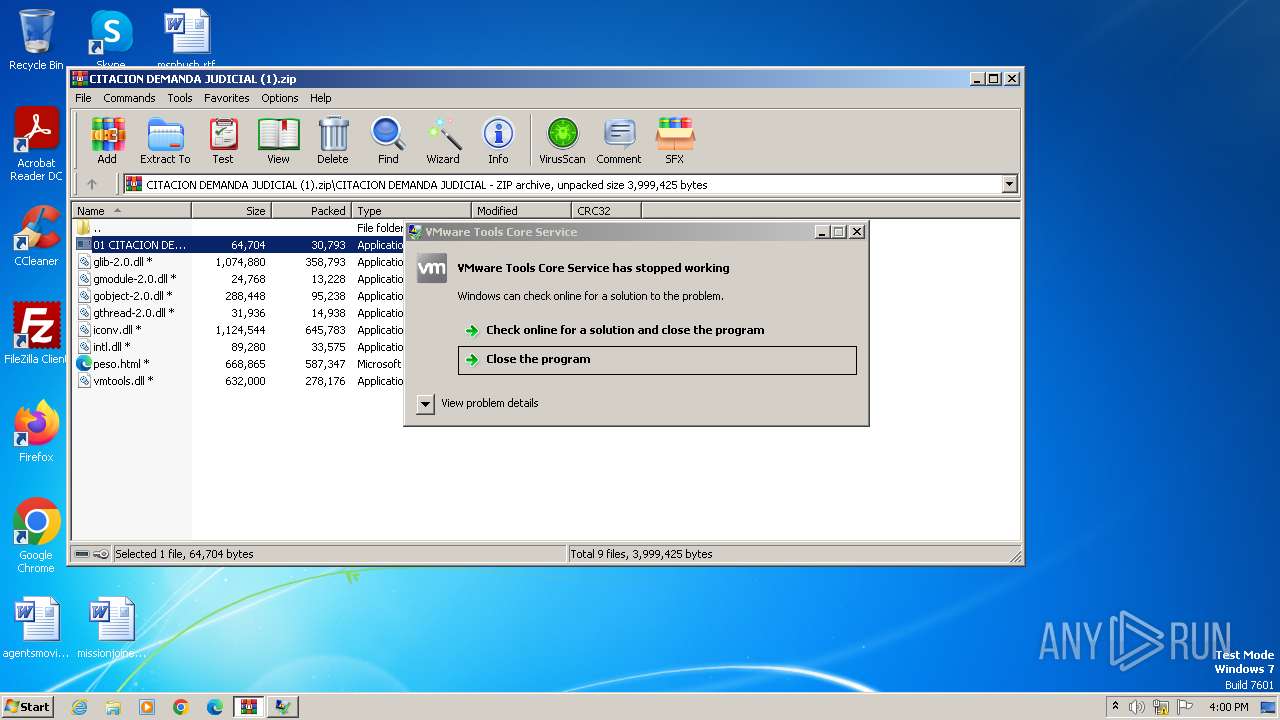Click the Comment toolbar icon
The image size is (1280, 720).
coord(619,140)
